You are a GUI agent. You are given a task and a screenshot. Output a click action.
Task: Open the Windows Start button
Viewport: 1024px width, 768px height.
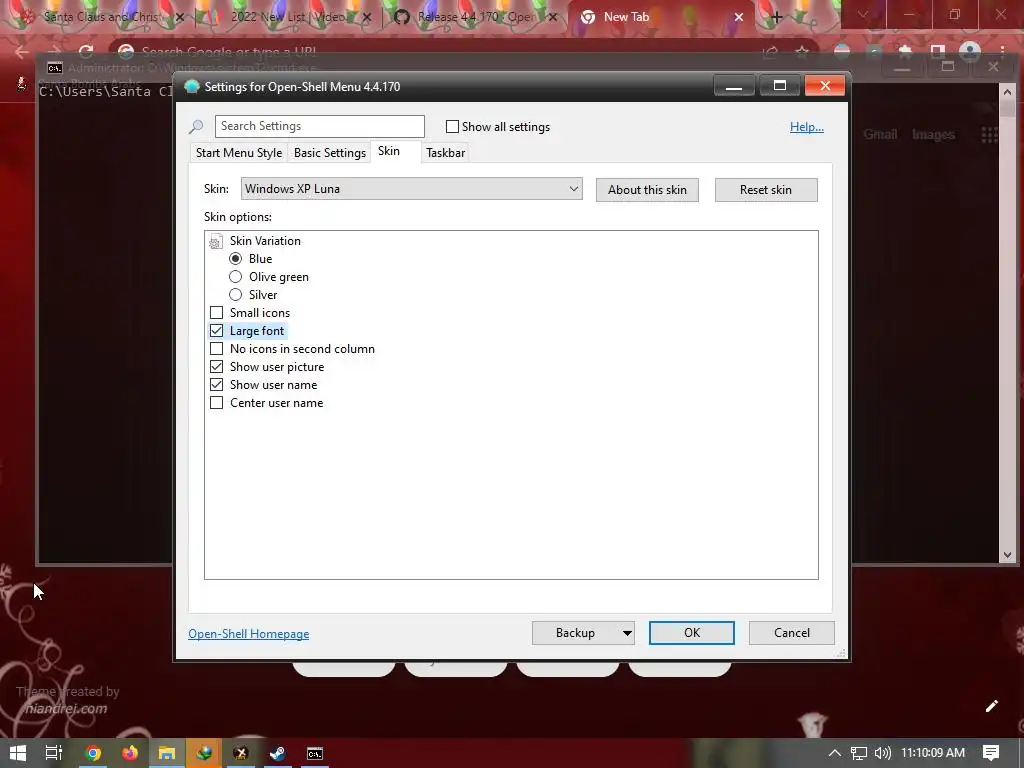(18, 753)
